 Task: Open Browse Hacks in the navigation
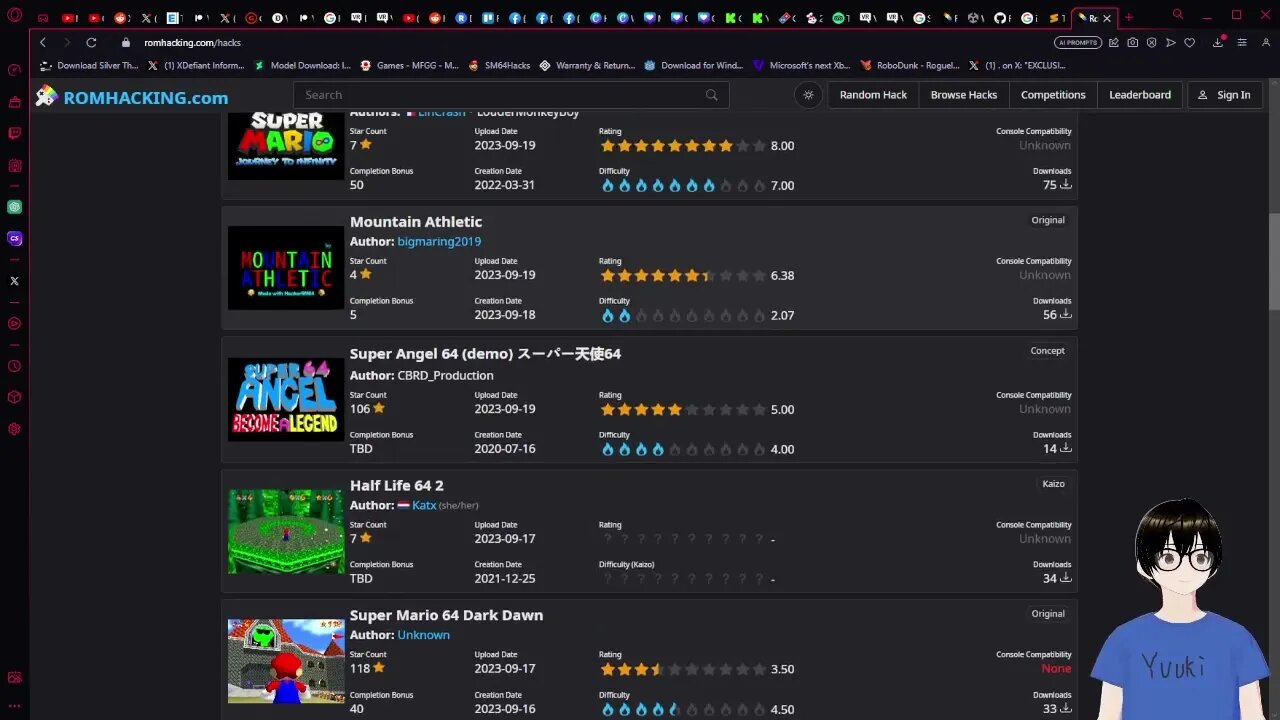coord(964,95)
